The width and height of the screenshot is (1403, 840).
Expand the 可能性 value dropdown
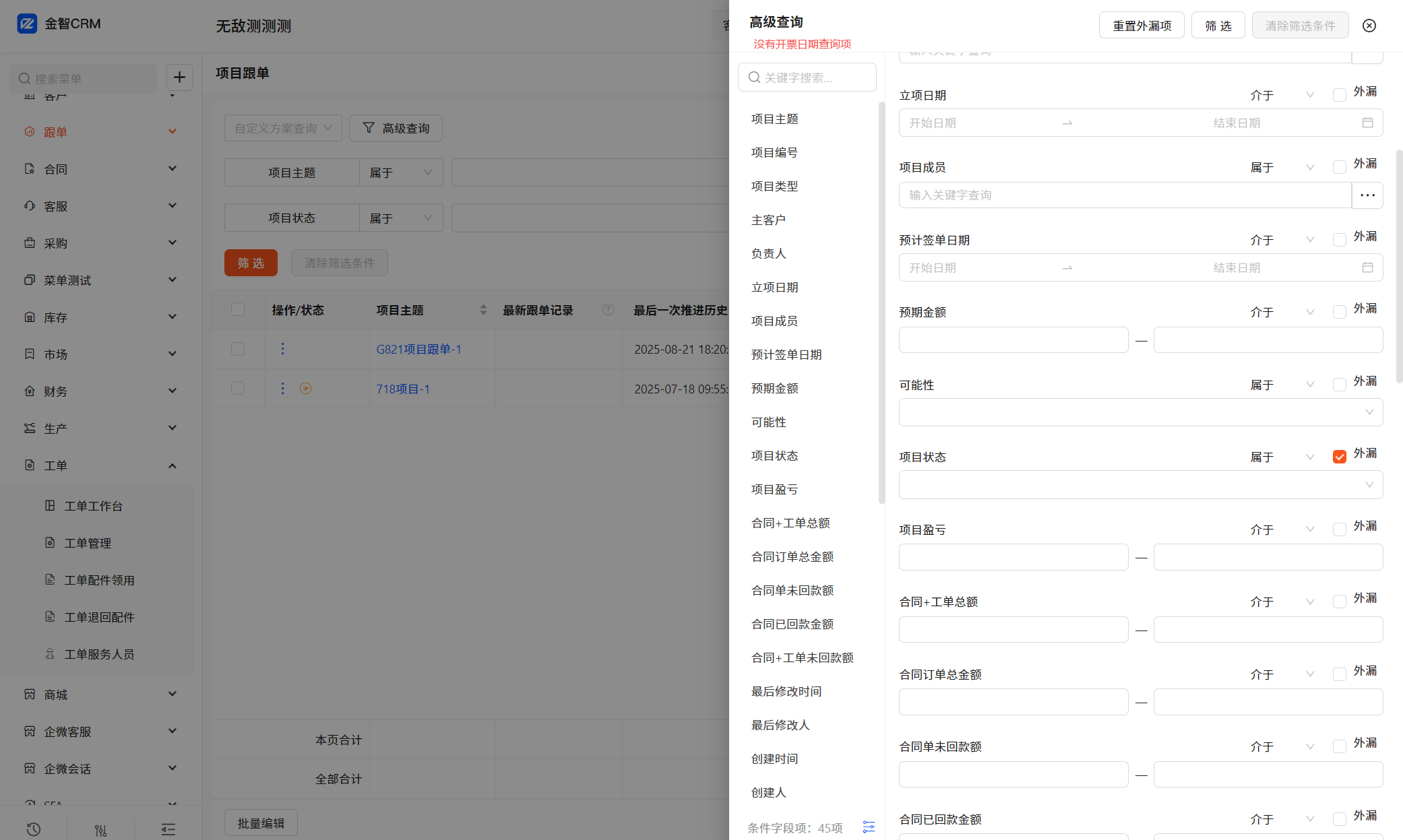pyautogui.click(x=1140, y=412)
